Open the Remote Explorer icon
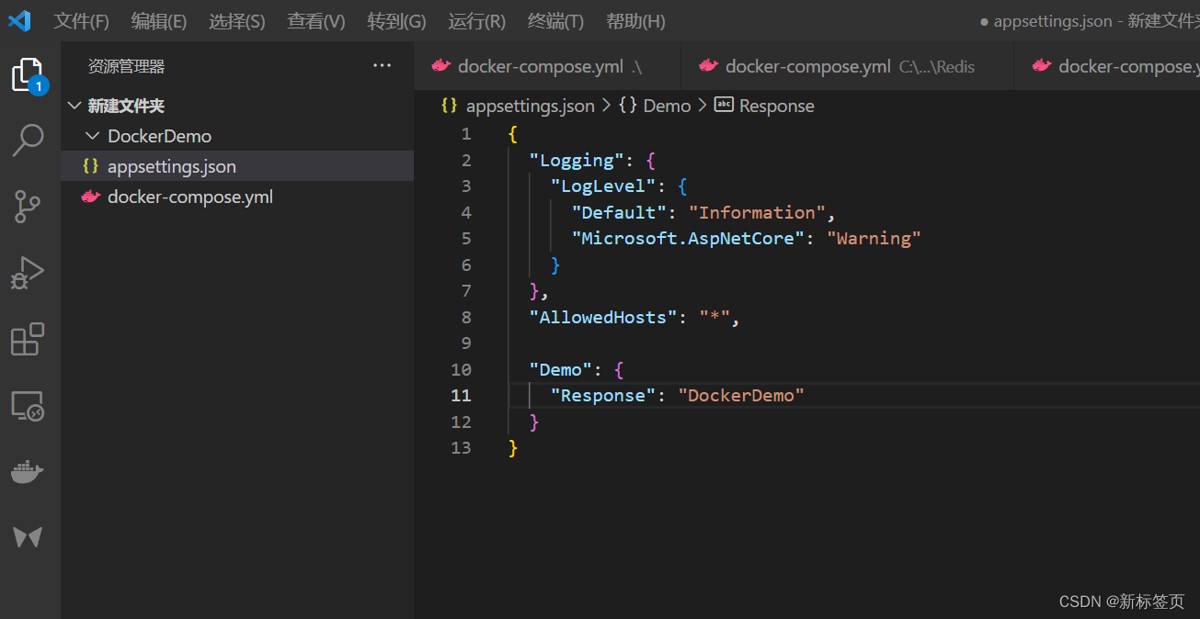This screenshot has height=619, width=1200. (x=28, y=406)
